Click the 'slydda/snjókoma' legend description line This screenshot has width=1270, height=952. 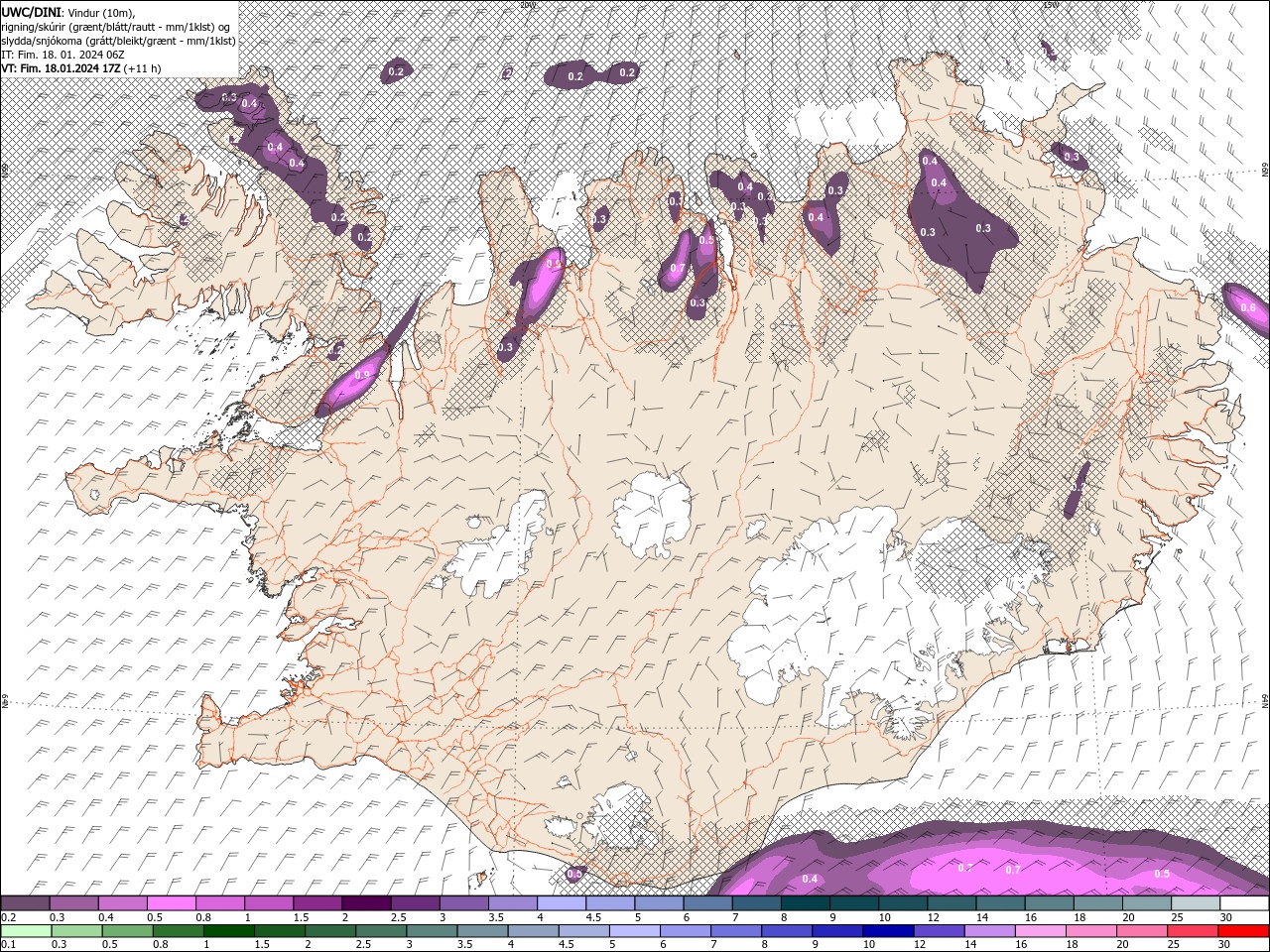tap(118, 41)
